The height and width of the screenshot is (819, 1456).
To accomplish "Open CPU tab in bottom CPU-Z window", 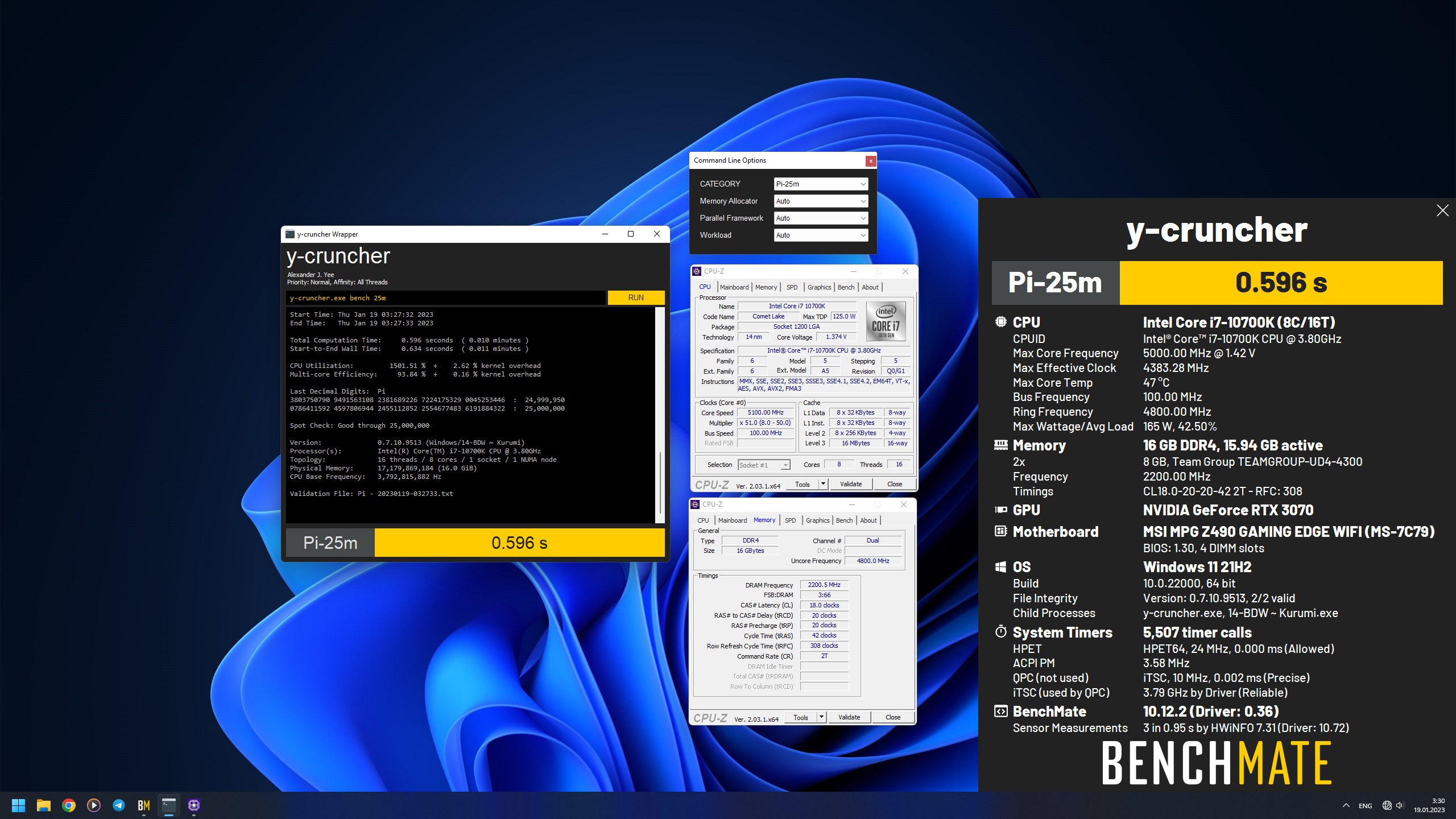I will click(x=703, y=520).
